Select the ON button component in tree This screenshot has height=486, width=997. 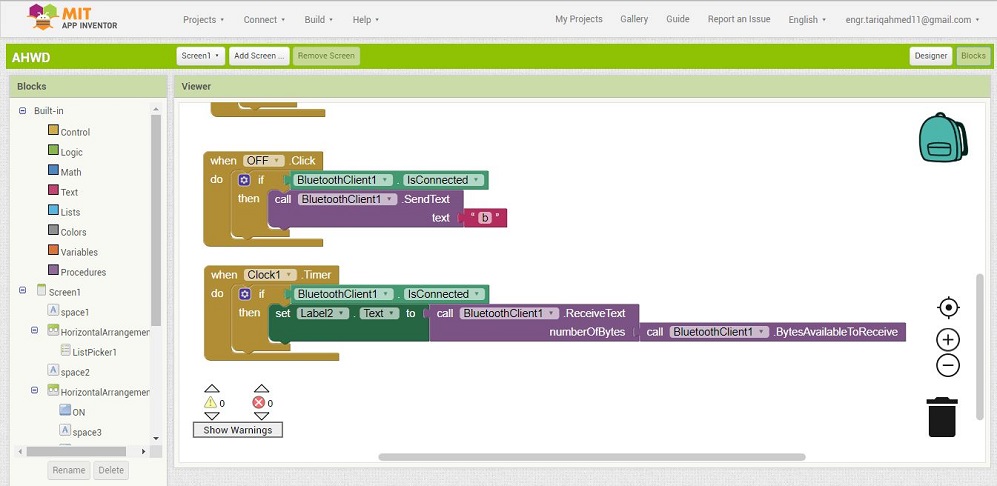[x=72, y=412]
